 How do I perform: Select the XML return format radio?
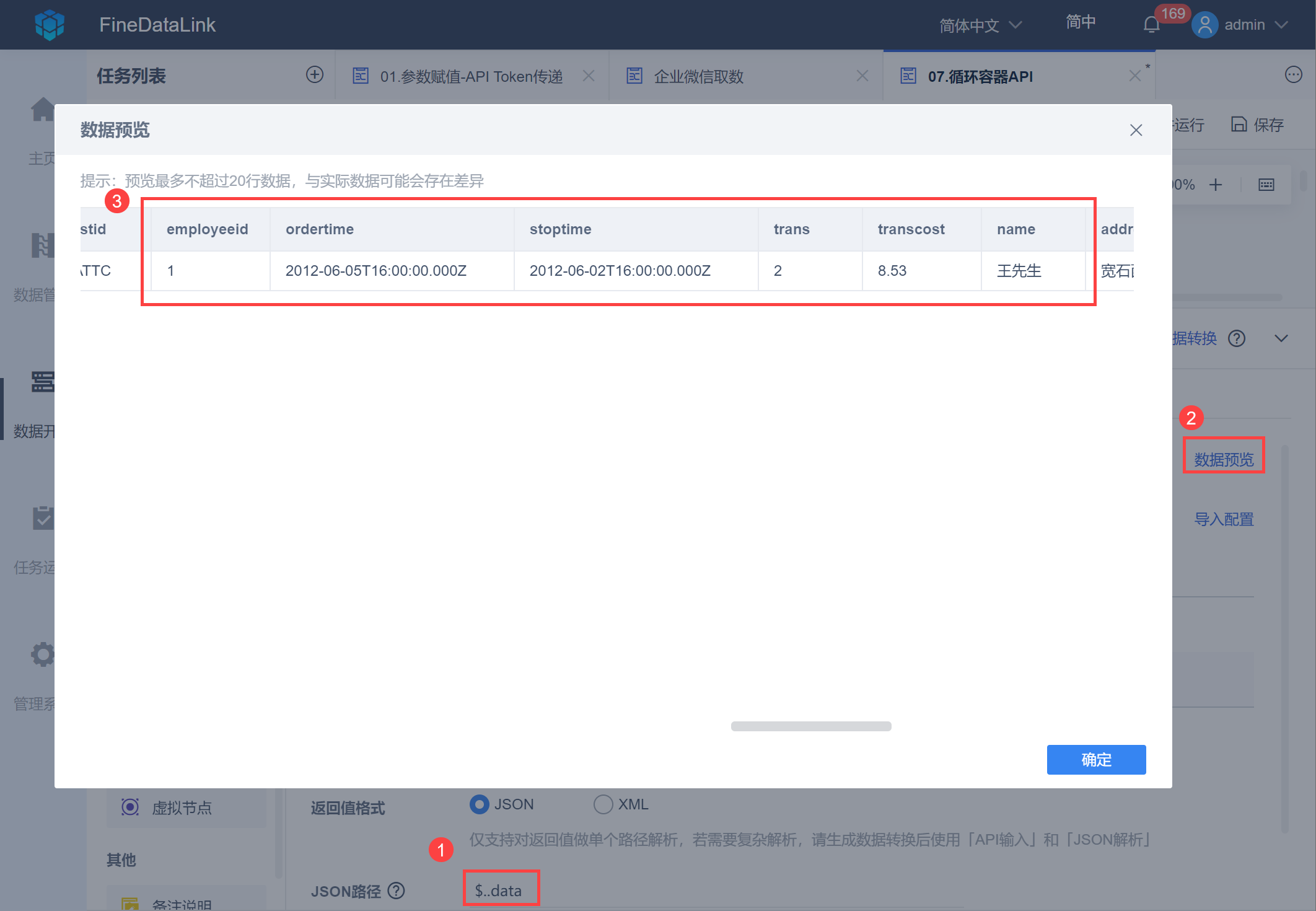point(603,804)
